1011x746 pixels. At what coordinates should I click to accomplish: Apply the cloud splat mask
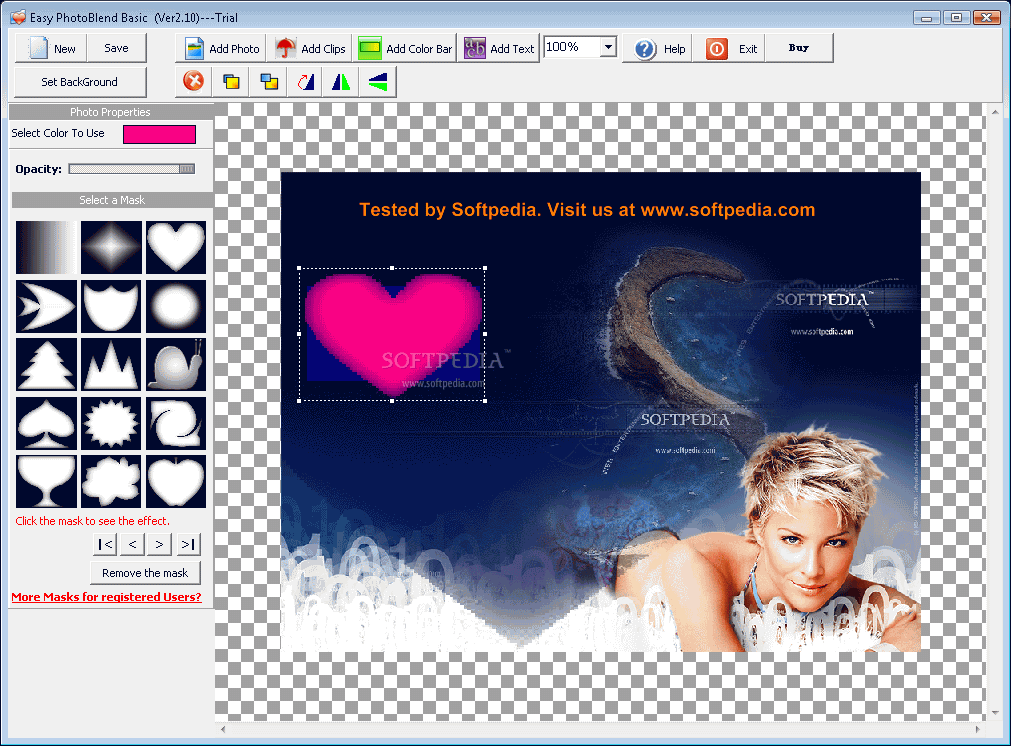point(111,482)
